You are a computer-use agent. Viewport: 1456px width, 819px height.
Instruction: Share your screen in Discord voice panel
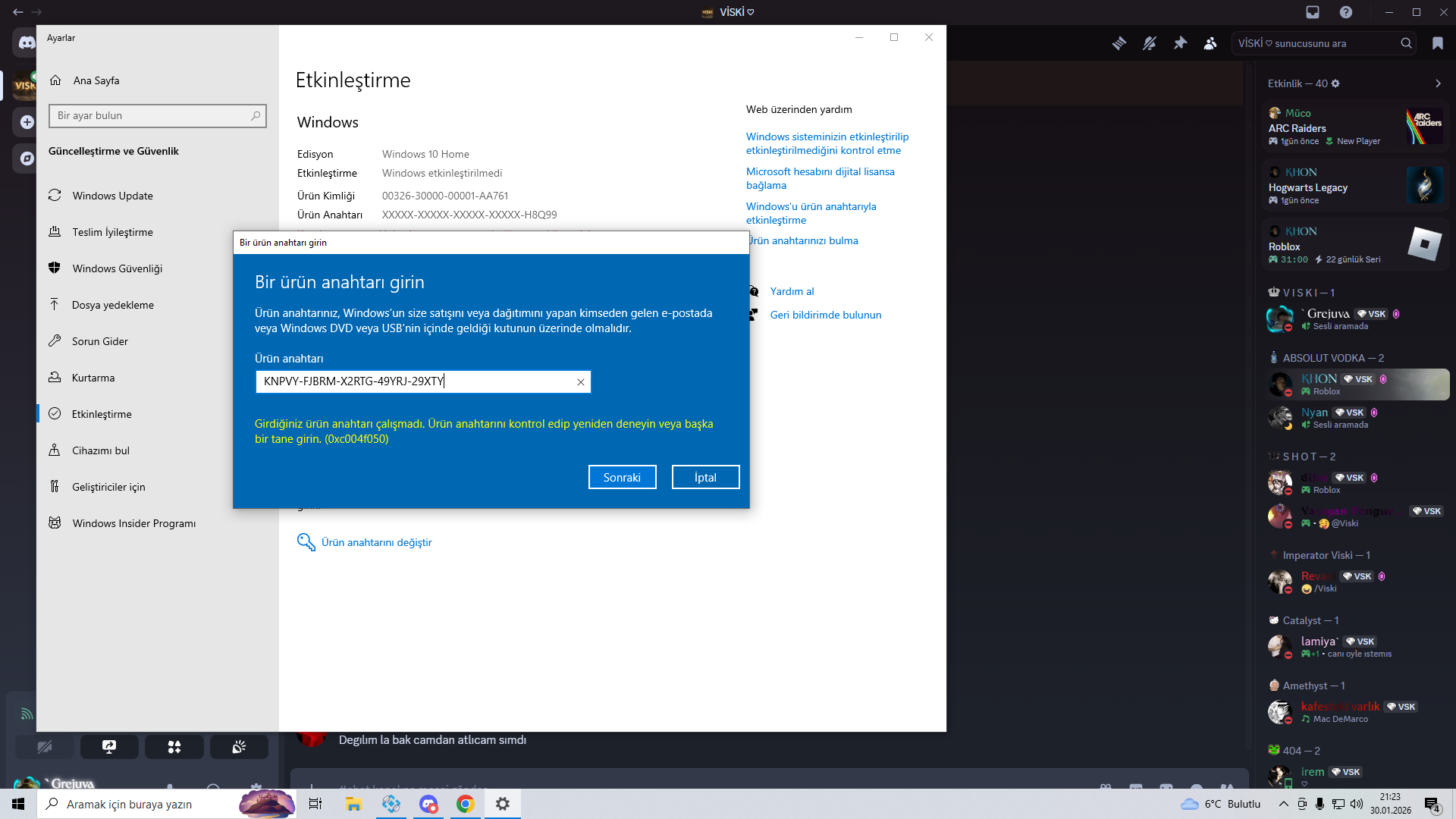(x=109, y=747)
